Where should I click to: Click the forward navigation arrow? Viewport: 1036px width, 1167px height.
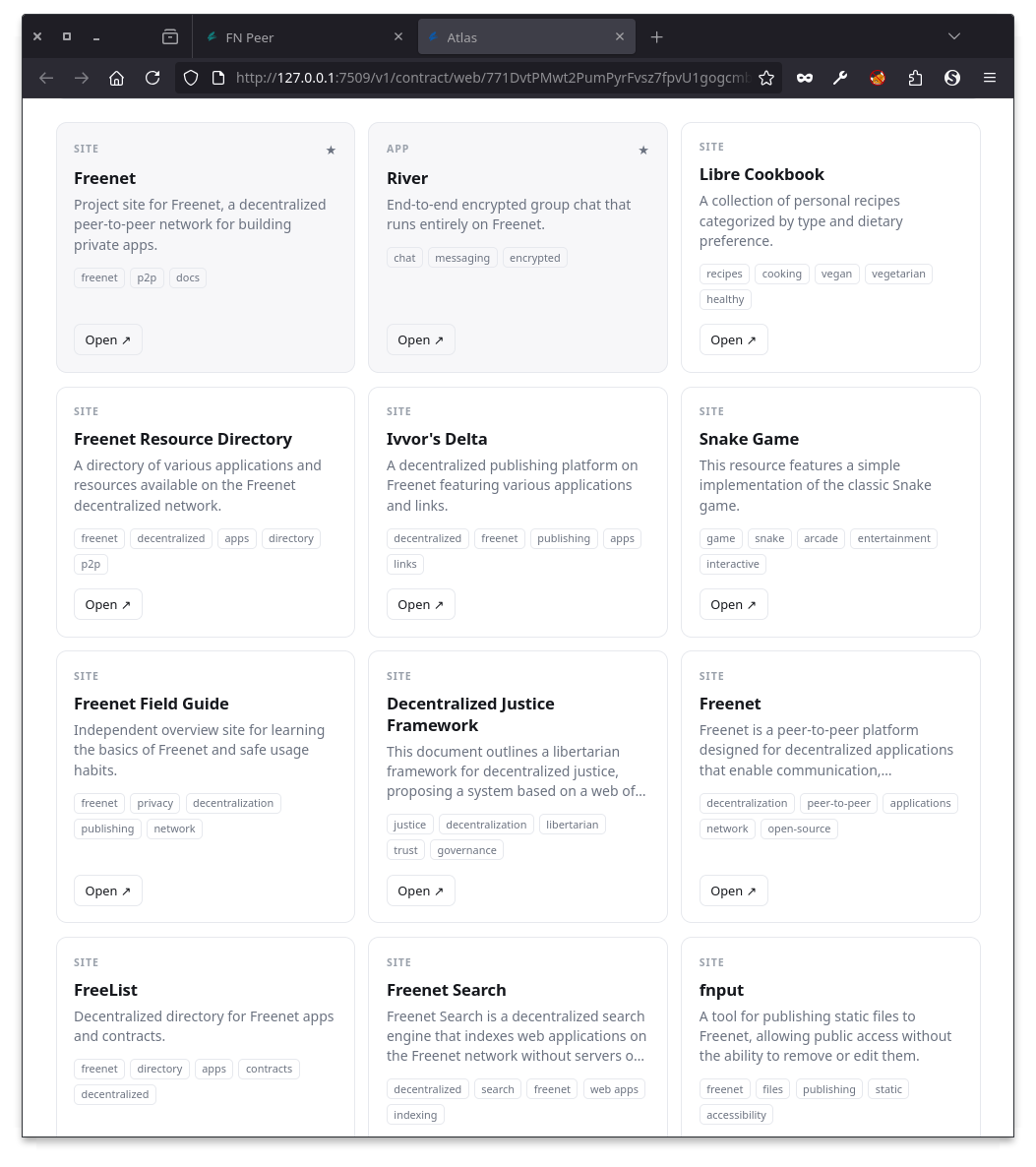click(x=81, y=78)
